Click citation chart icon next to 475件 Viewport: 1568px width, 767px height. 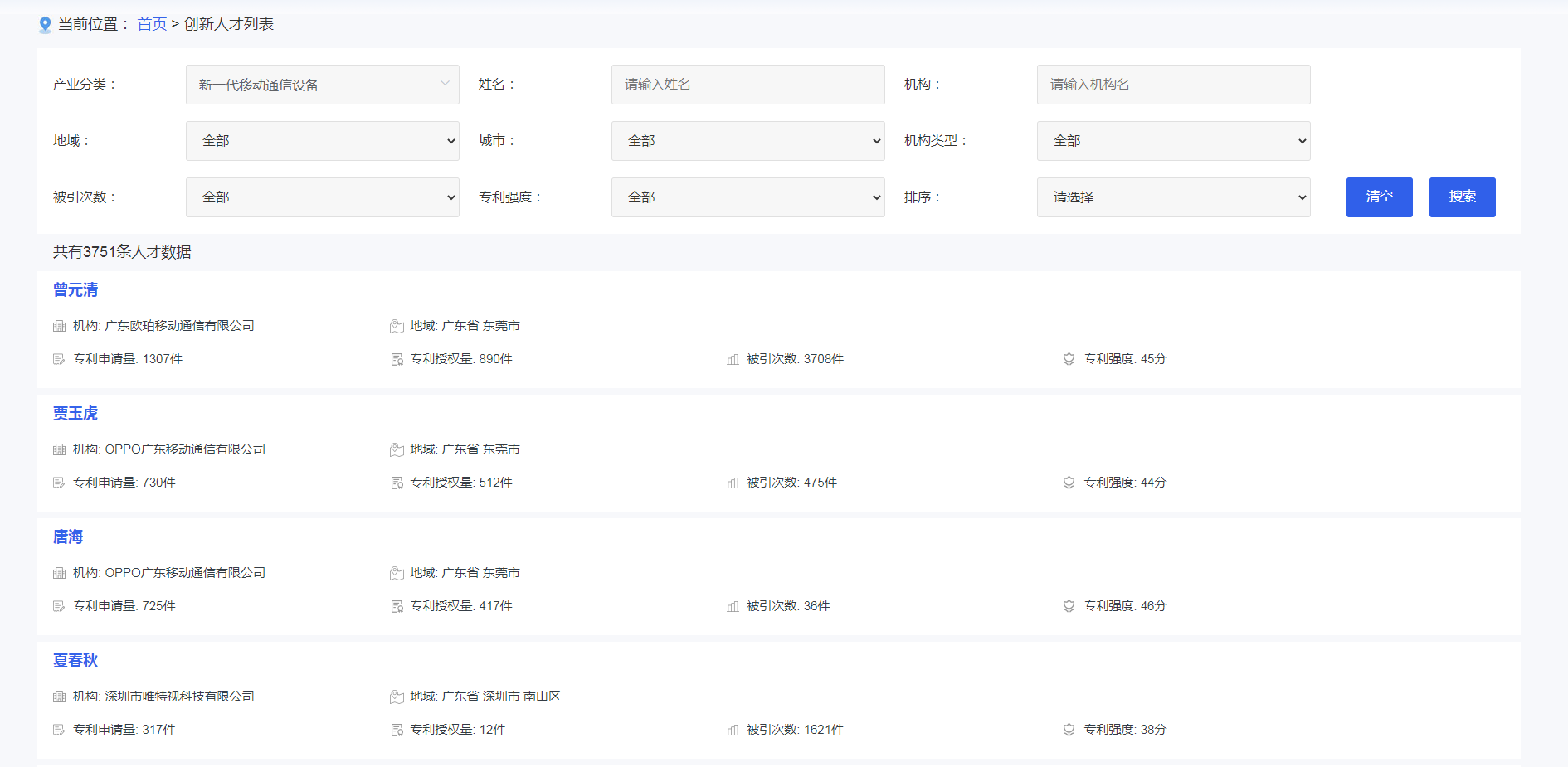[x=733, y=483]
